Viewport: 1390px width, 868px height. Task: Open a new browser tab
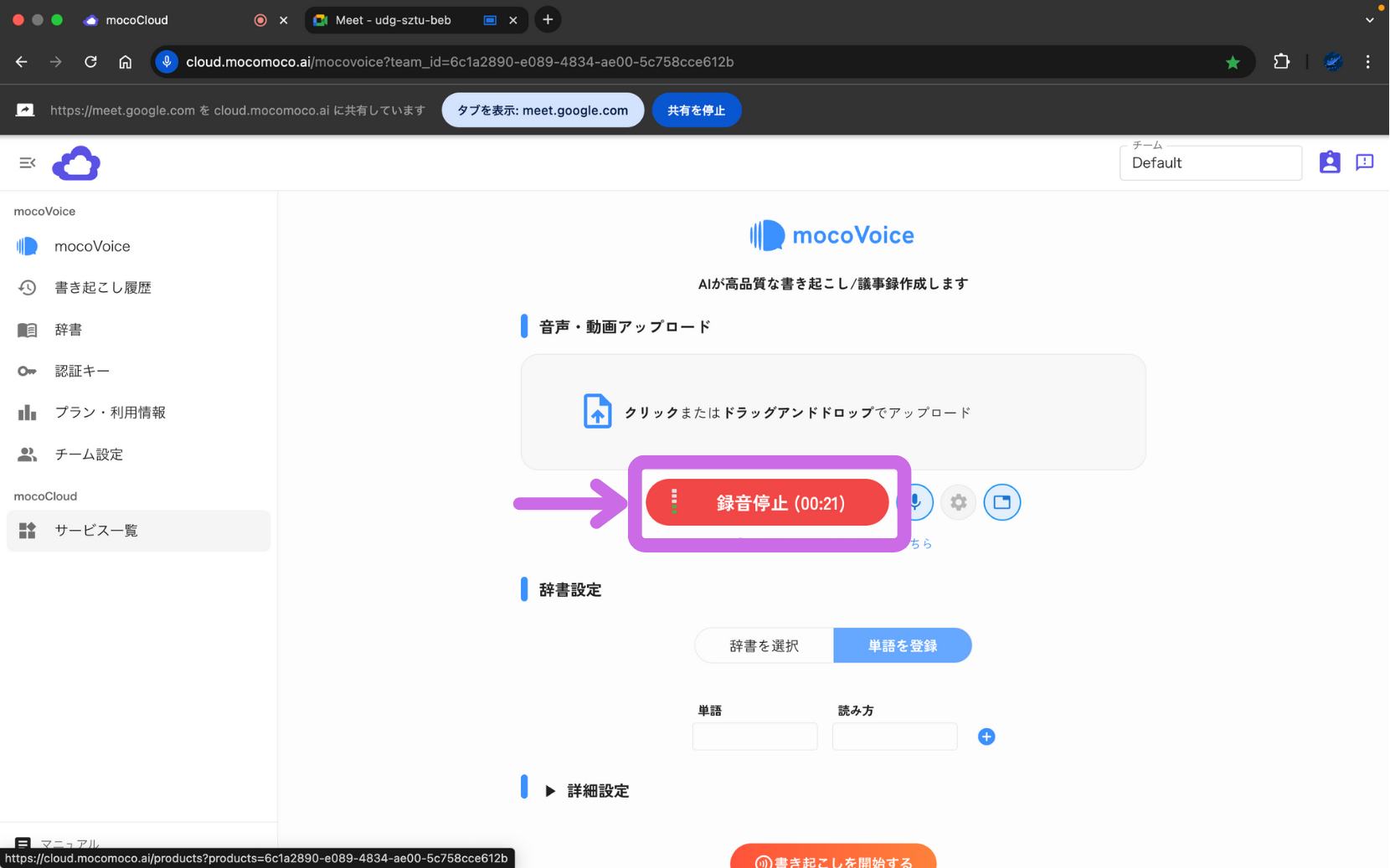(548, 20)
